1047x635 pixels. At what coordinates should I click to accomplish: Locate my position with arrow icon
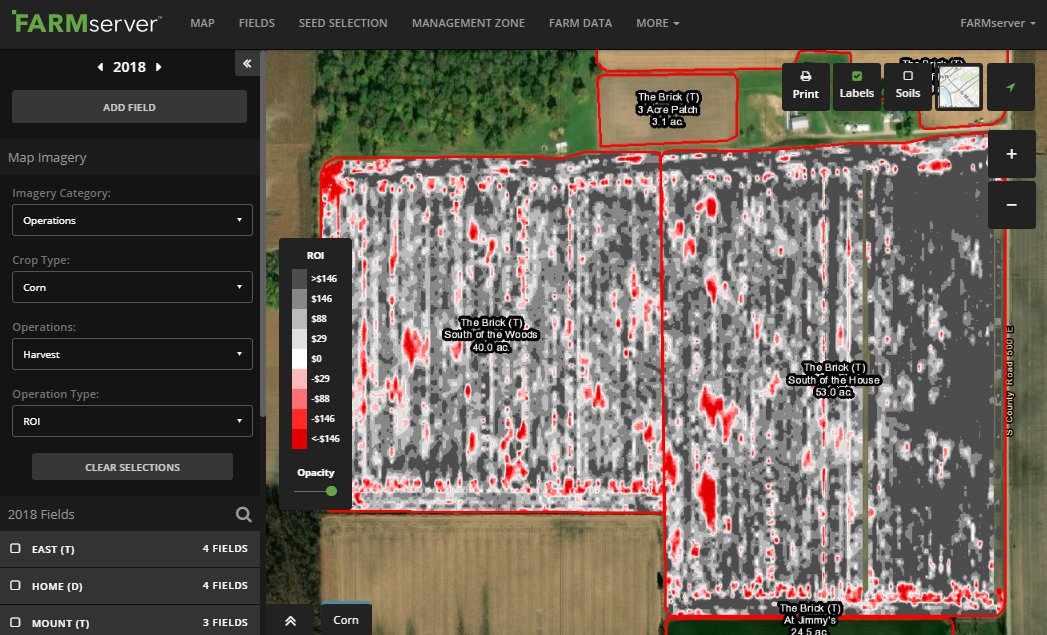tap(1011, 87)
